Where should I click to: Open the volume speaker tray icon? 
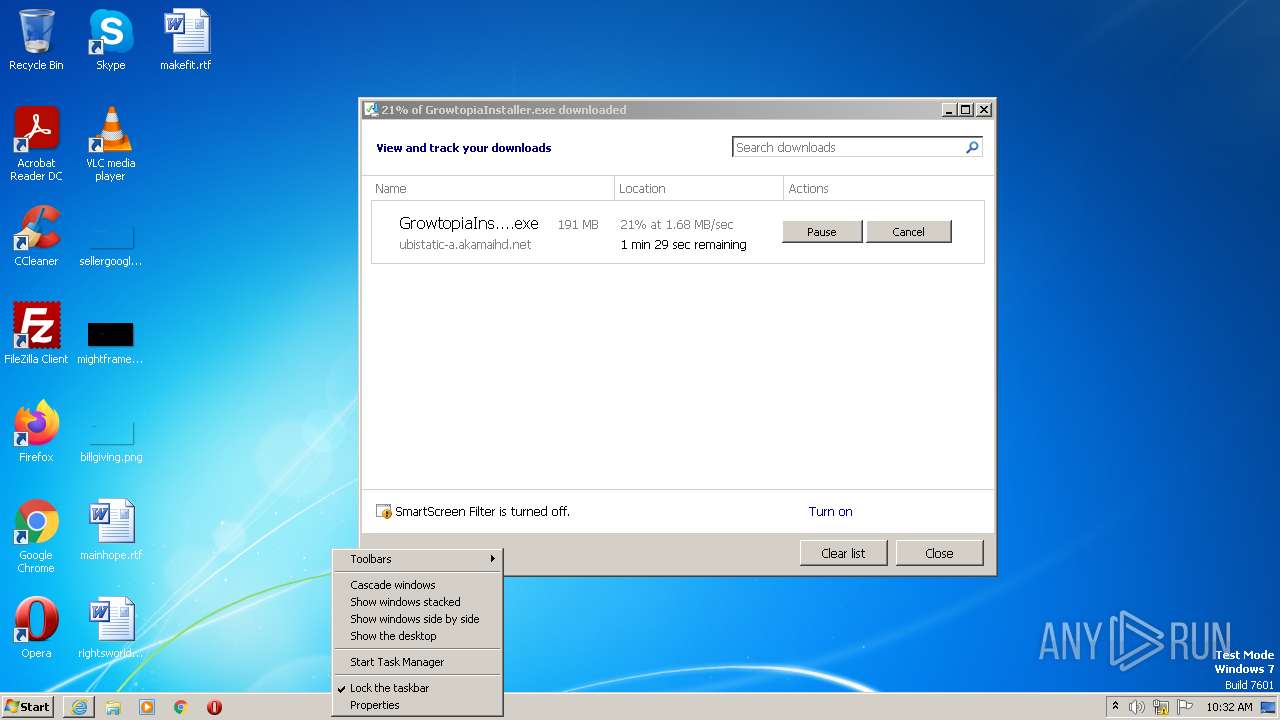tap(1137, 707)
